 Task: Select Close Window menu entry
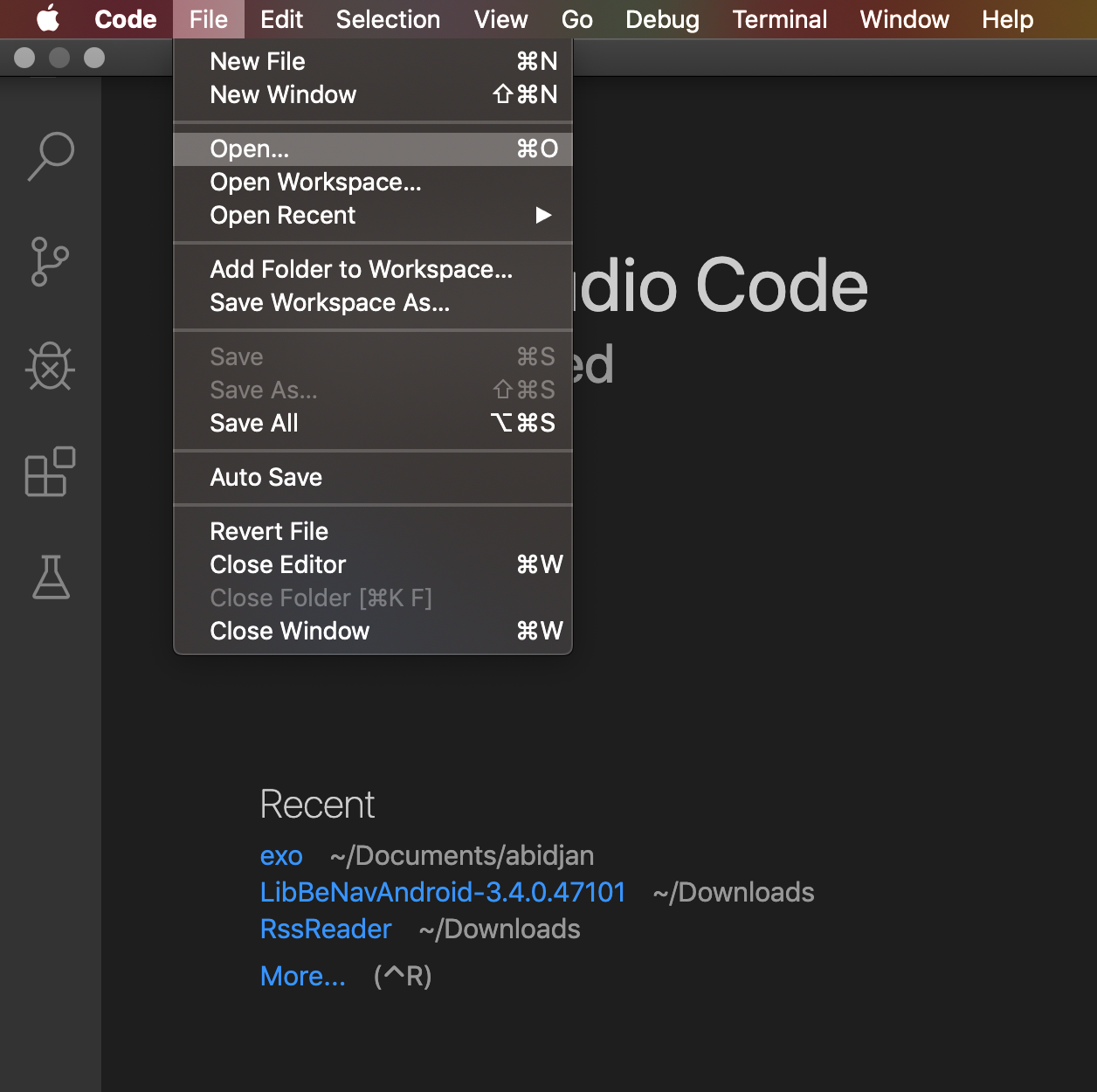[x=373, y=631]
